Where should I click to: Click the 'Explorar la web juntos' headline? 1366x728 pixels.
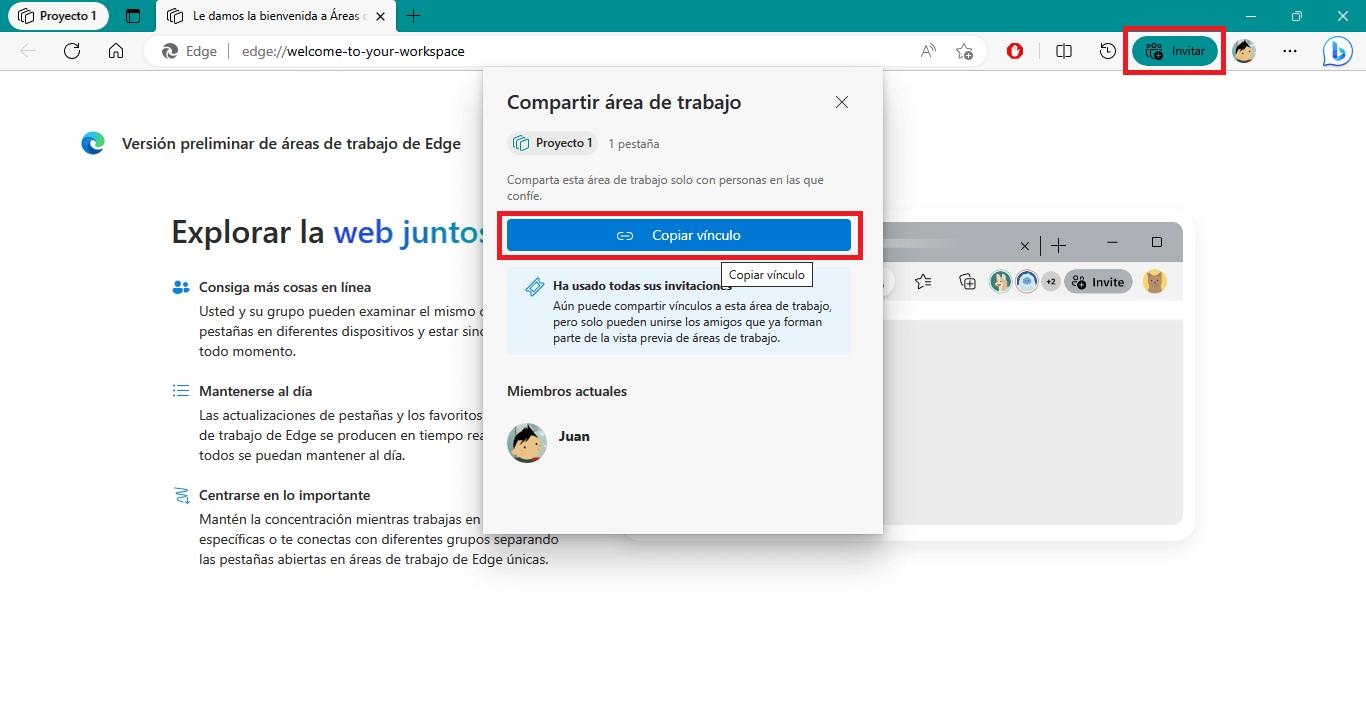[329, 232]
